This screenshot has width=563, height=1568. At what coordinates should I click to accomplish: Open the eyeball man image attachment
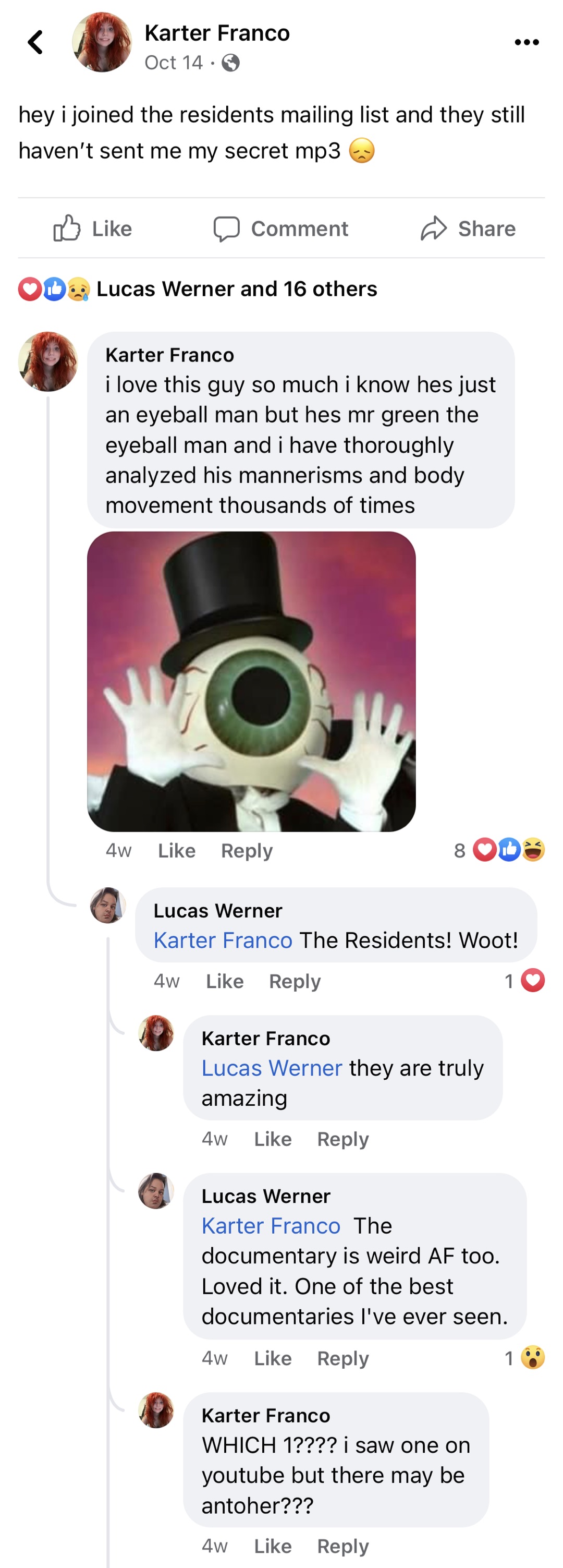[251, 681]
